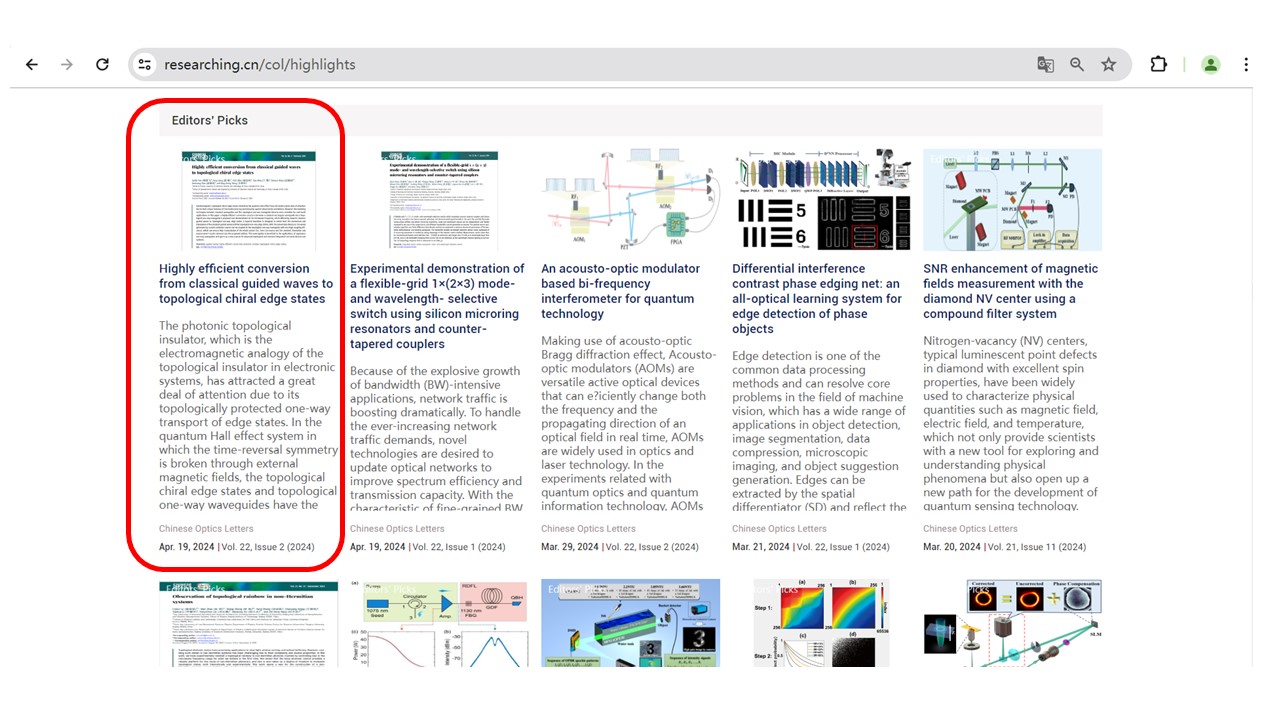Image resolution: width=1280 pixels, height=720 pixels.
Task: Open the extensions puzzle icon
Action: (x=1158, y=64)
